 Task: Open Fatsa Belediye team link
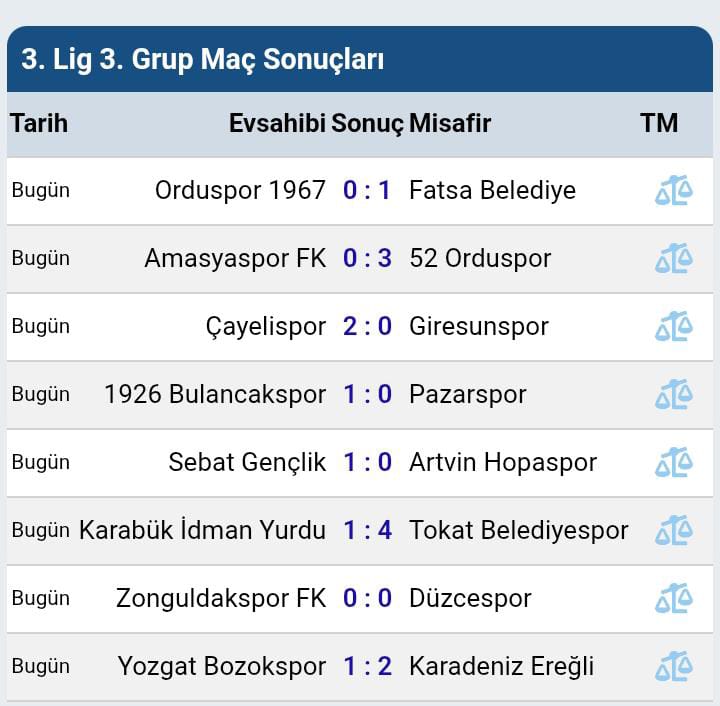(x=492, y=190)
